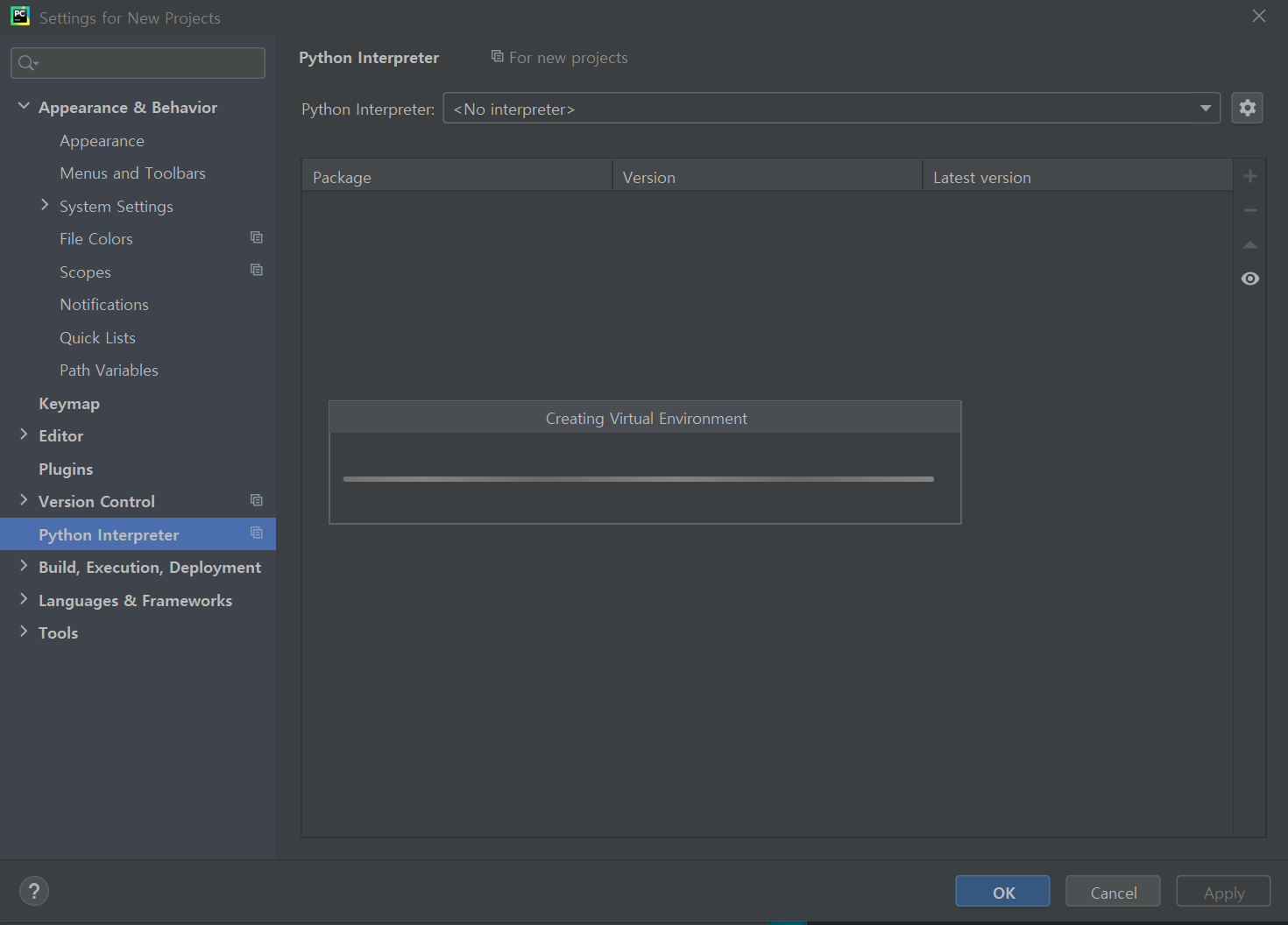This screenshot has height=925, width=1288.
Task: Sort by Latest version column header
Action: tap(1078, 177)
